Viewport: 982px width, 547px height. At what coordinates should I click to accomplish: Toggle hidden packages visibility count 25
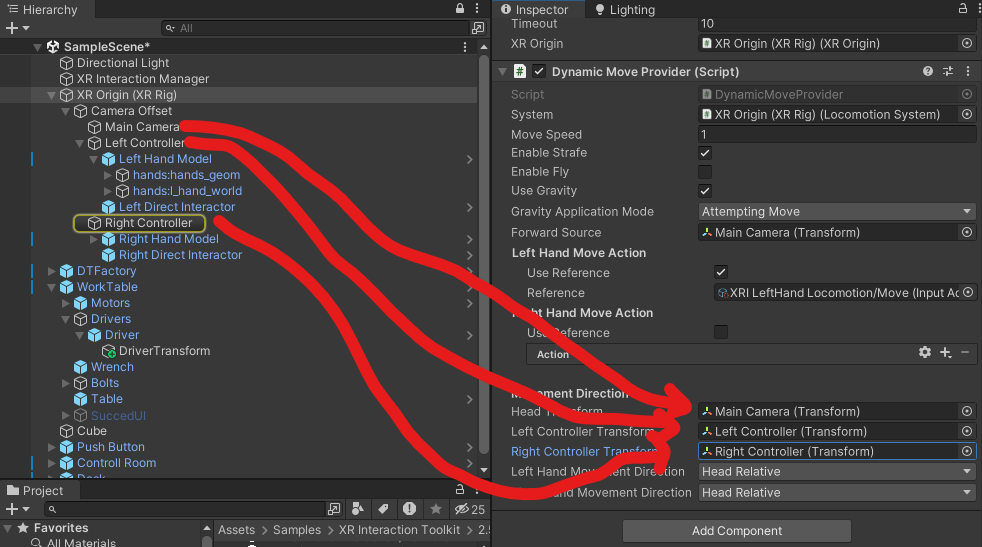(470, 509)
